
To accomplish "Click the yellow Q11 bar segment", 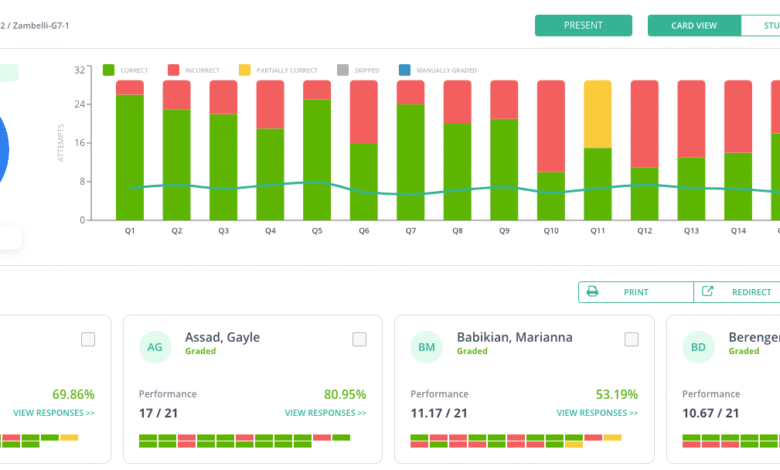I will [x=597, y=114].
